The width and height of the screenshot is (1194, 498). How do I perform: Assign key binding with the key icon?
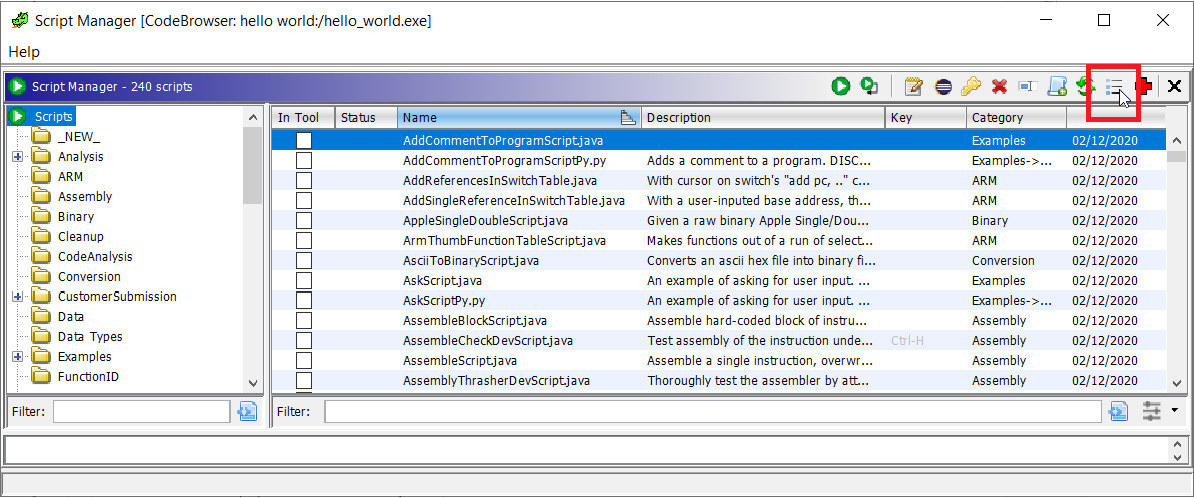[x=970, y=86]
